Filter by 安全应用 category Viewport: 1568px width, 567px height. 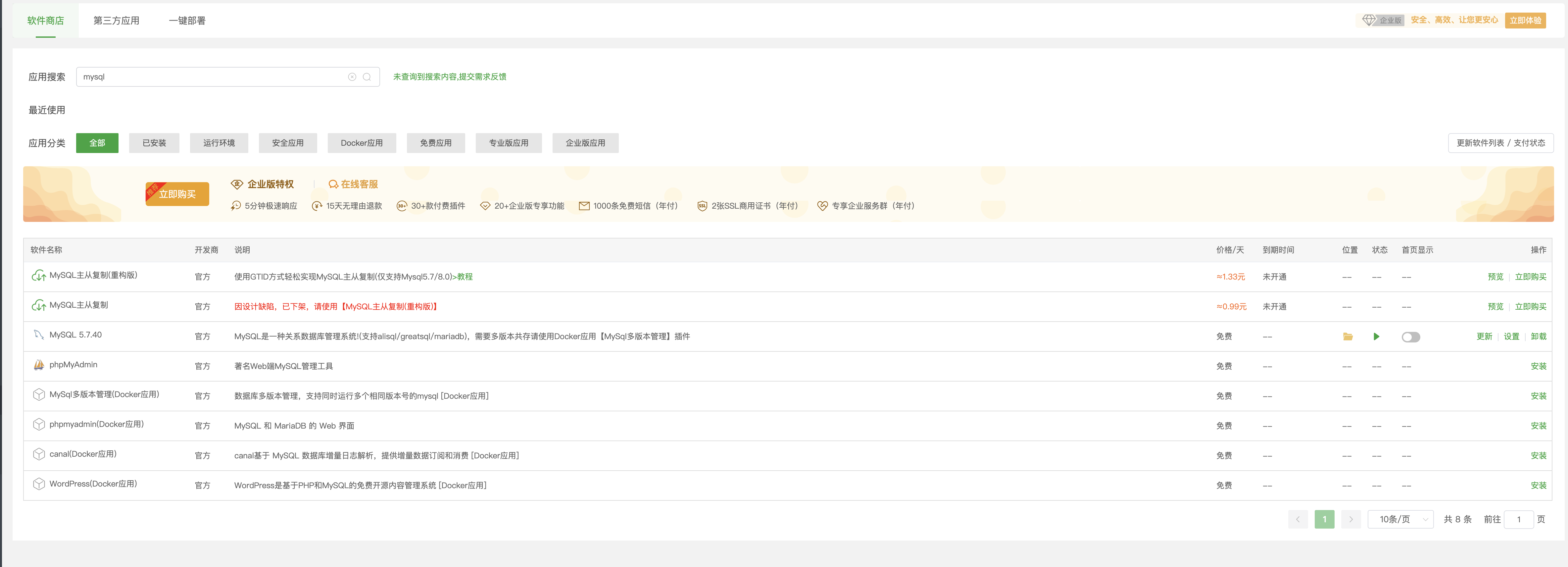[288, 143]
